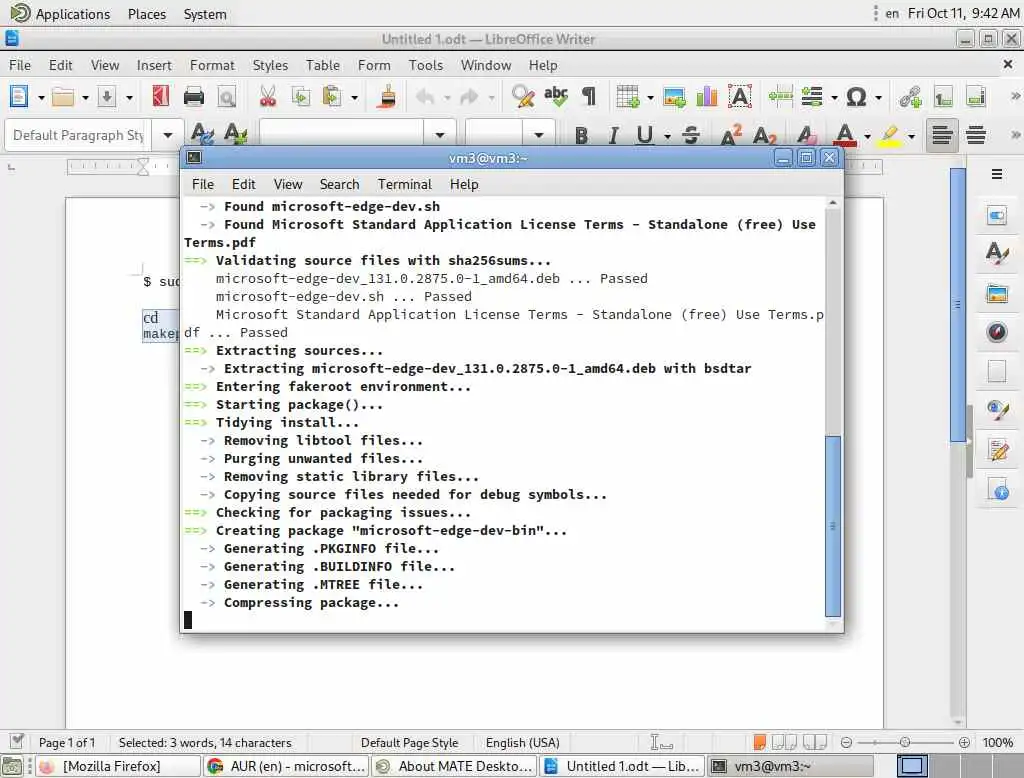This screenshot has width=1024, height=778.
Task: Toggle Underline formatting
Action: pos(645,135)
